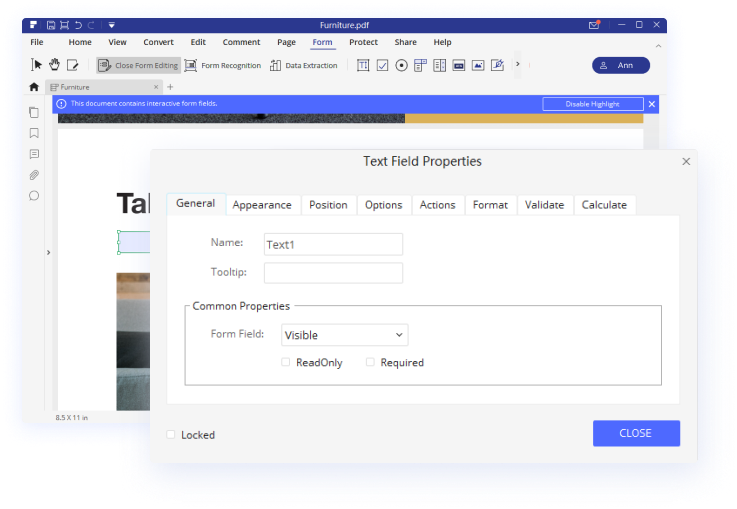Toggle the Locked checkbox
This screenshot has height=509, width=737.
pos(171,434)
